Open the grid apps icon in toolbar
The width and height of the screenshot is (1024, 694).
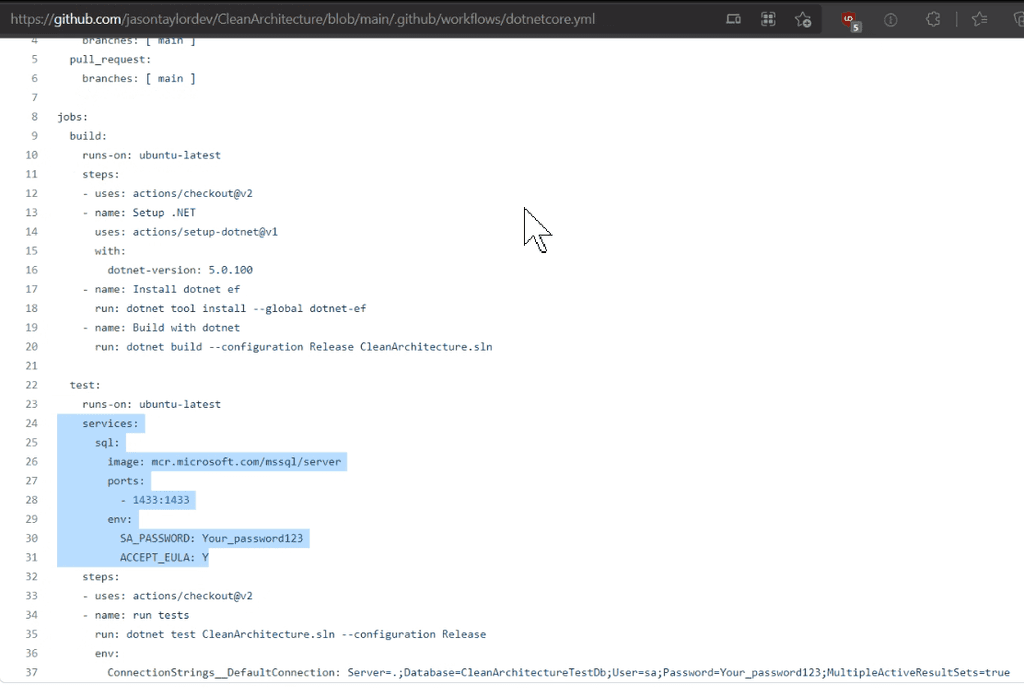[x=768, y=19]
